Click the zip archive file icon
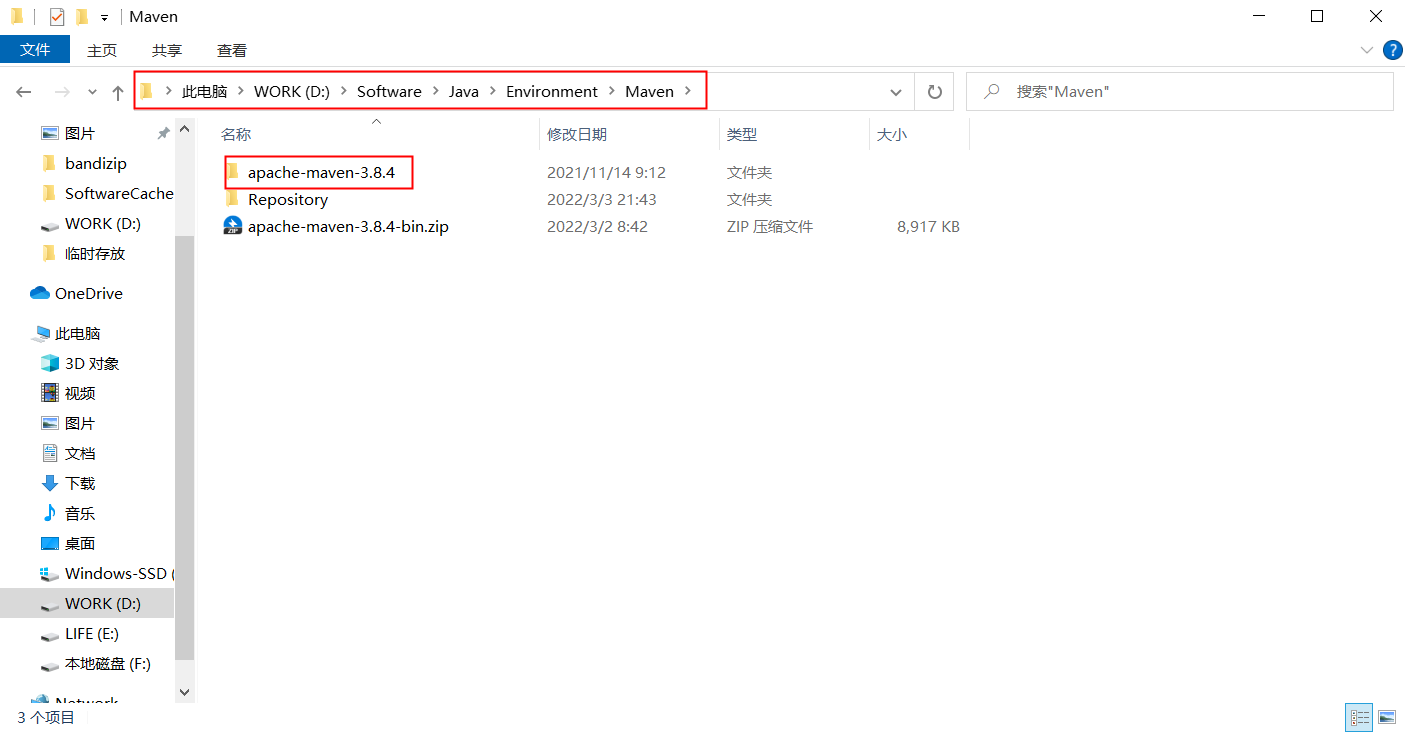 (232, 226)
